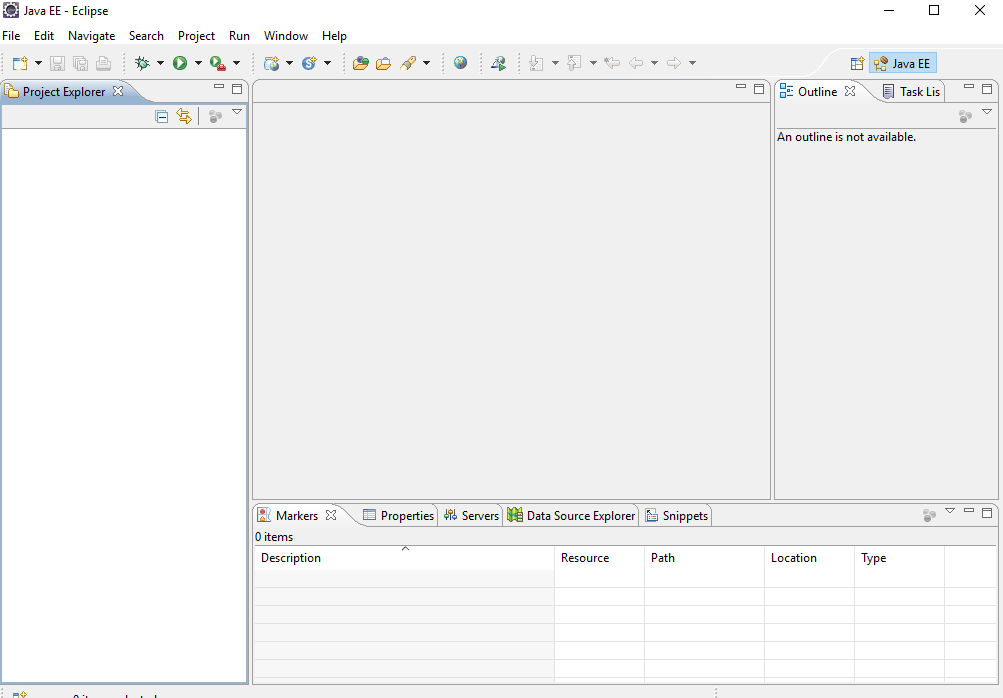Screen dimensions: 1003x698
Task: Select the Java EE perspective button
Action: [903, 63]
